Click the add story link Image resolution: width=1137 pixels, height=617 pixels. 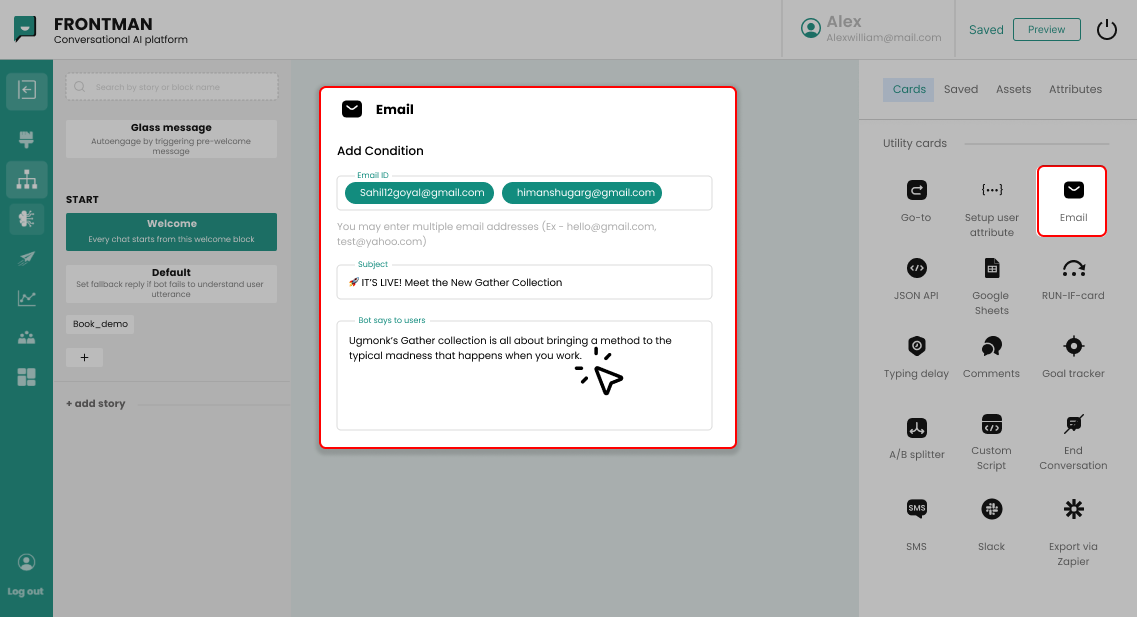click(x=96, y=404)
